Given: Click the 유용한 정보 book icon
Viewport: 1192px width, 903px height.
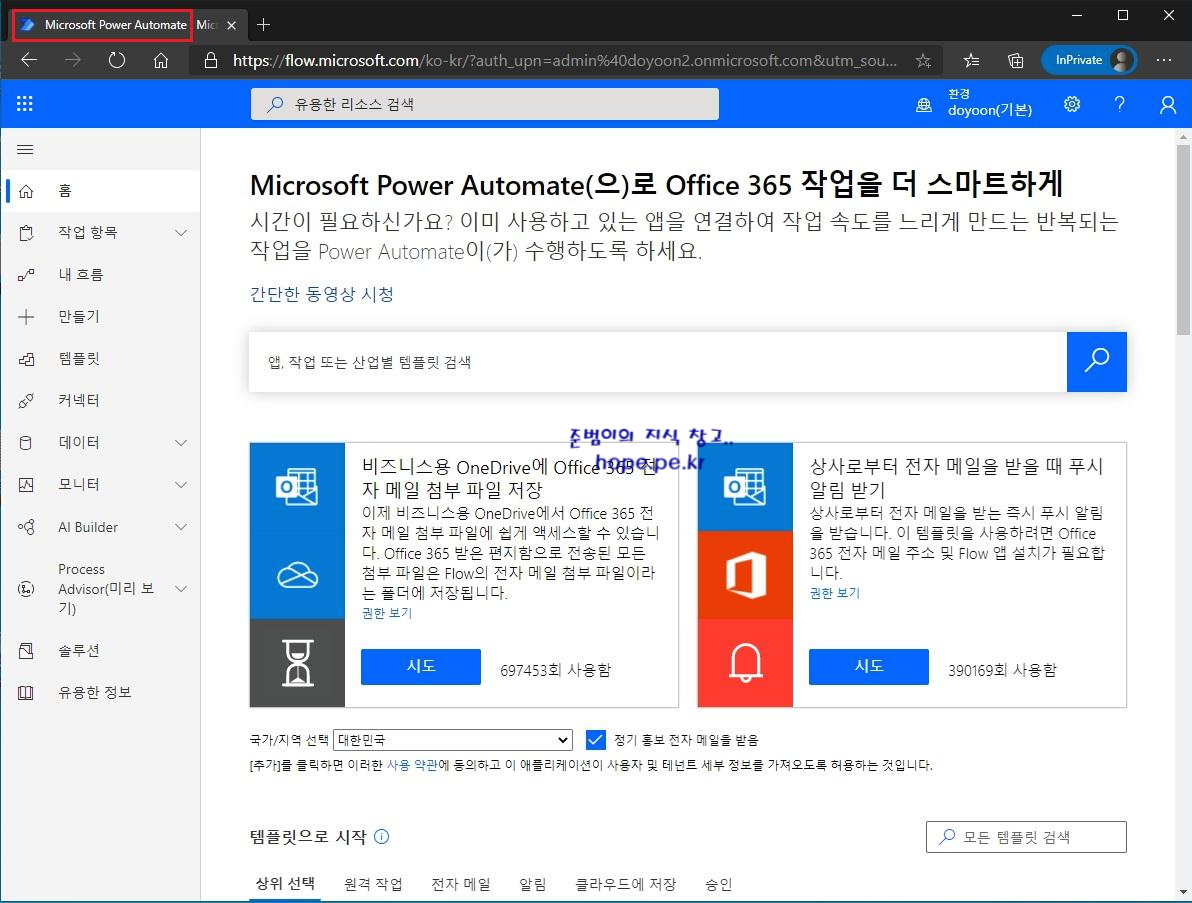Looking at the screenshot, I should [26, 692].
